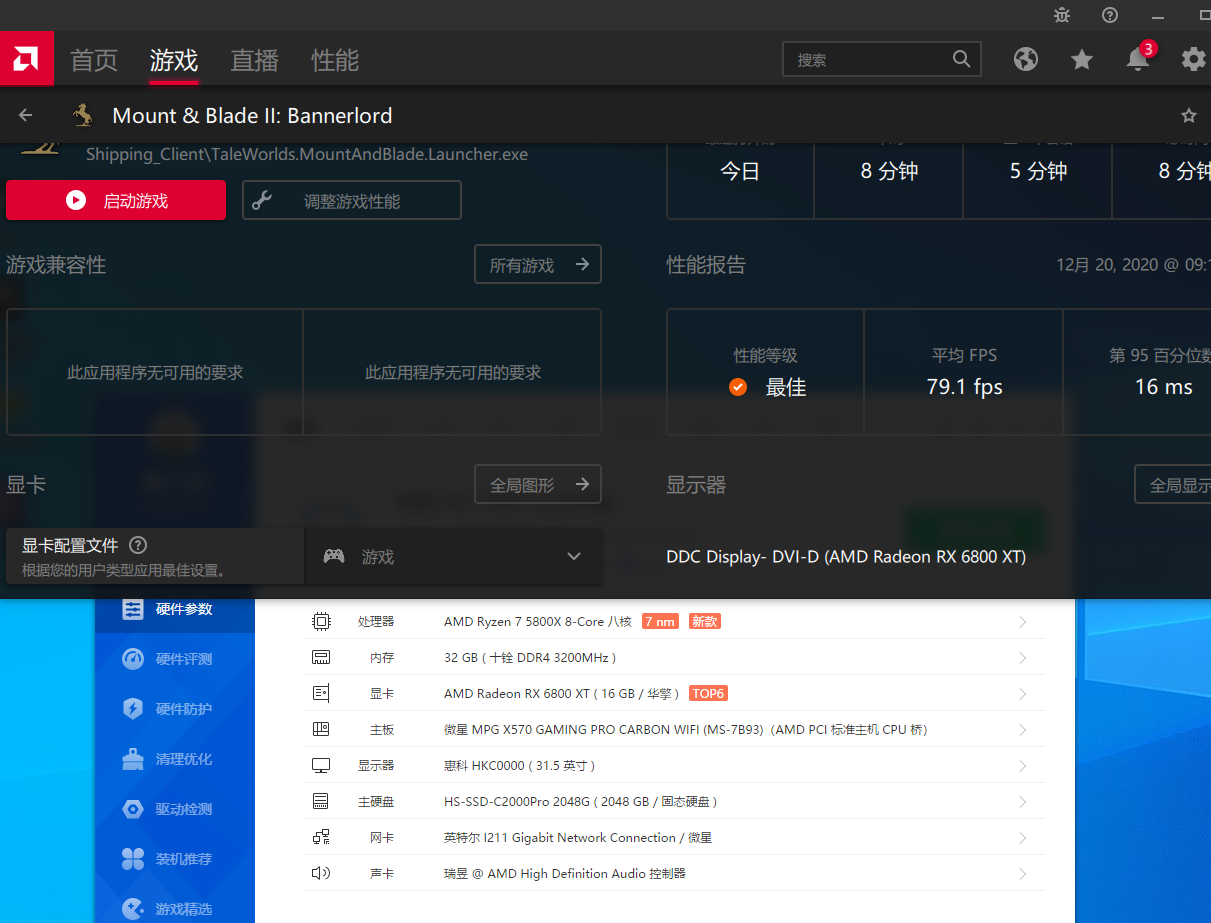The height and width of the screenshot is (923, 1211).
Task: Open the settings gear icon
Action: [x=1193, y=59]
